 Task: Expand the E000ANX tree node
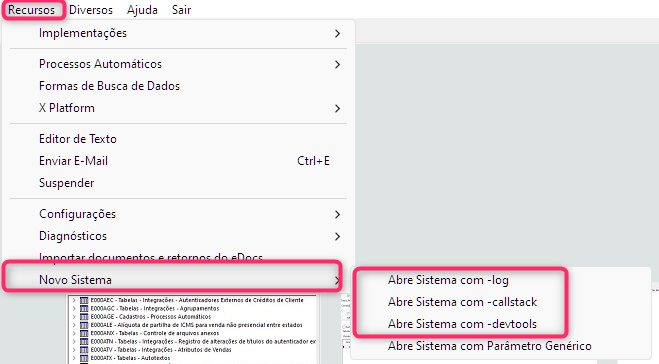(74, 333)
